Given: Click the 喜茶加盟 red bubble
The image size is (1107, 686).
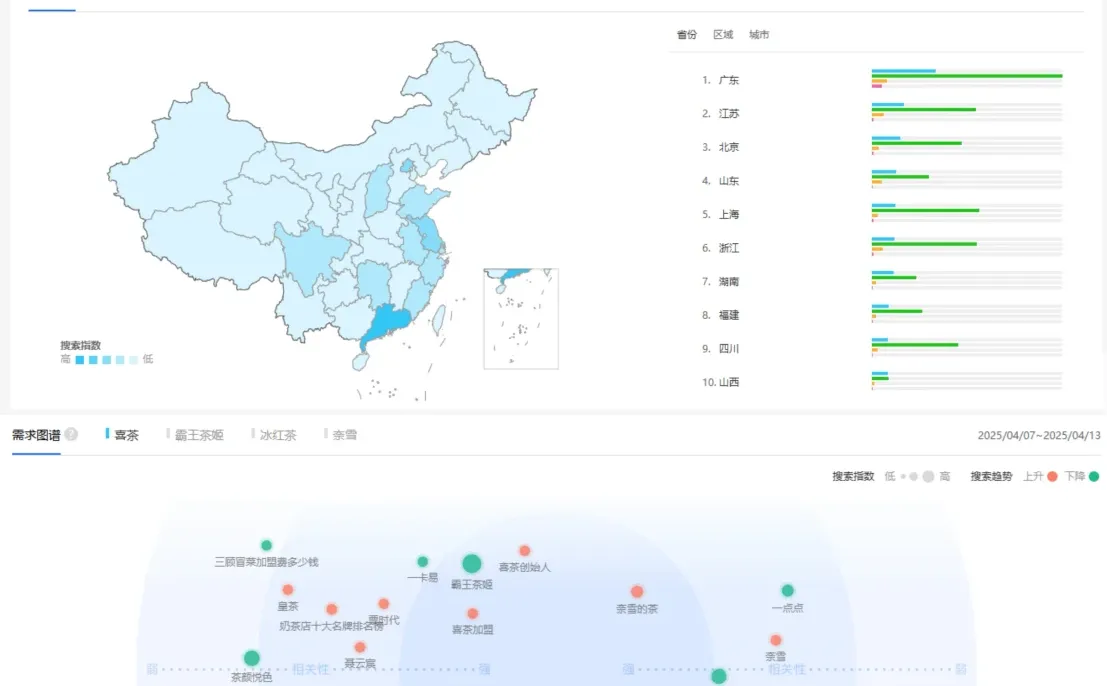Looking at the screenshot, I should (x=473, y=613).
